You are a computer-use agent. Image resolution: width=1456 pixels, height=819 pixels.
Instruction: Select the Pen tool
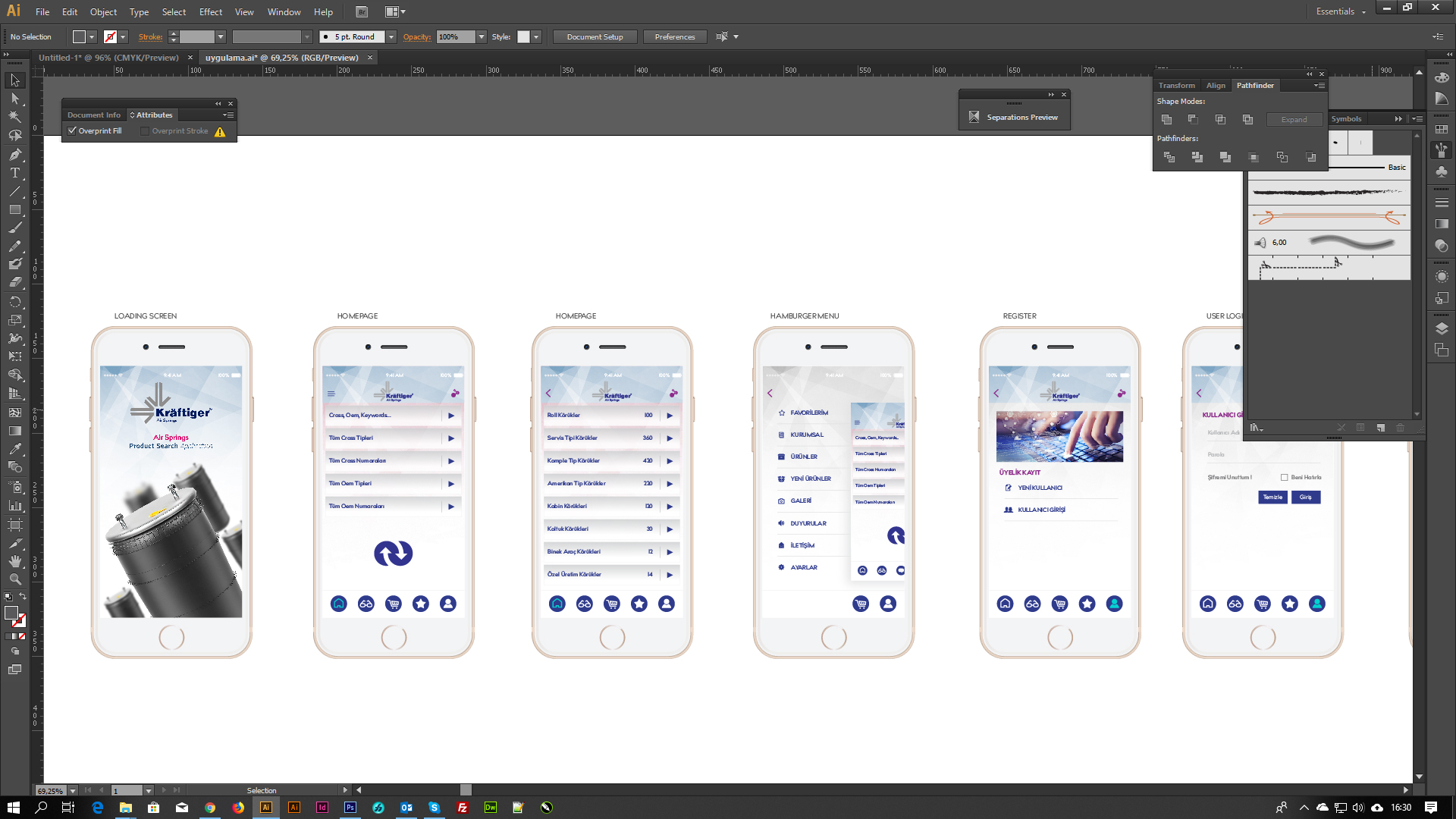pyautogui.click(x=14, y=155)
